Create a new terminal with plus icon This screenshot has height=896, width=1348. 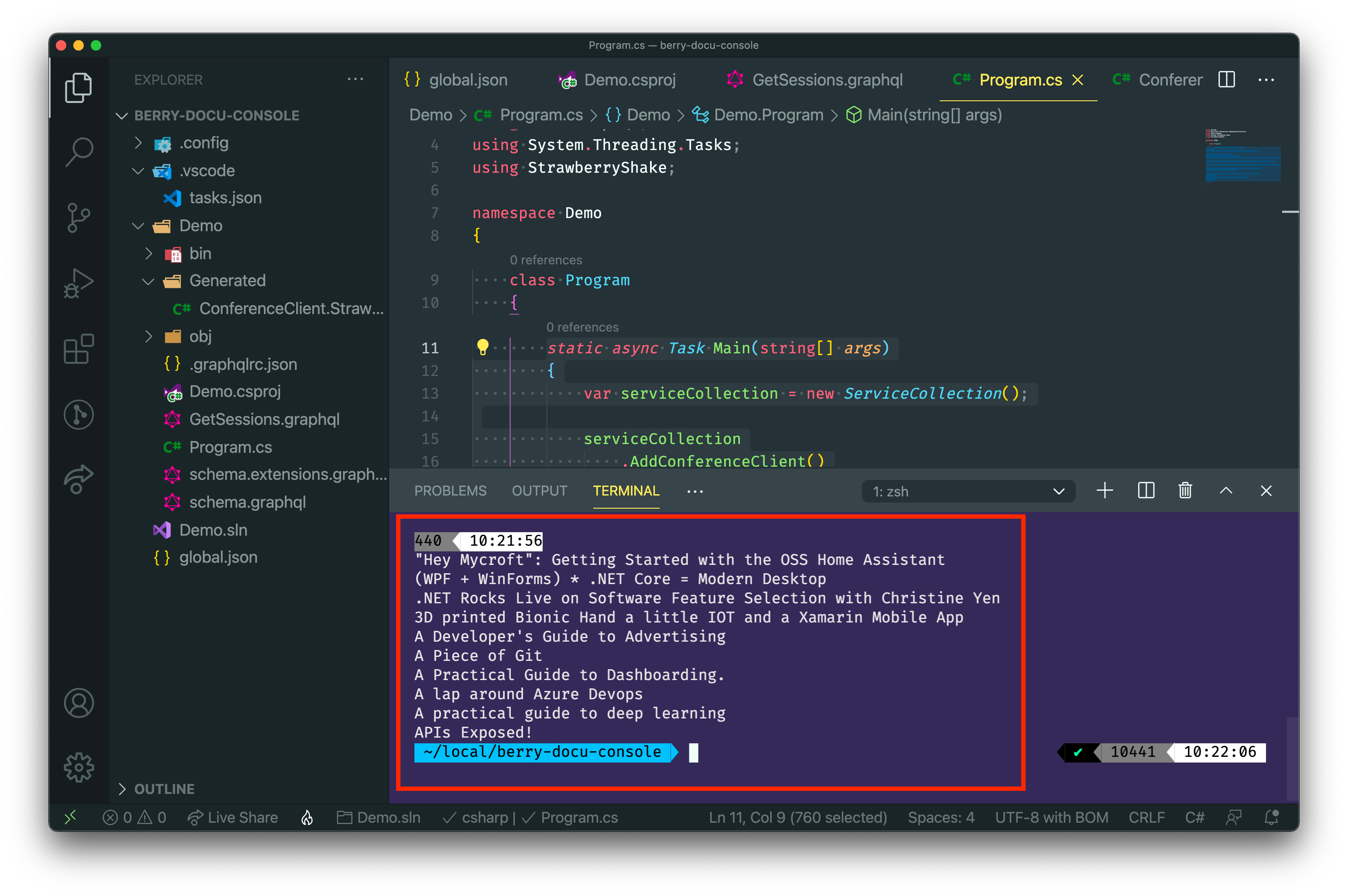click(1105, 491)
